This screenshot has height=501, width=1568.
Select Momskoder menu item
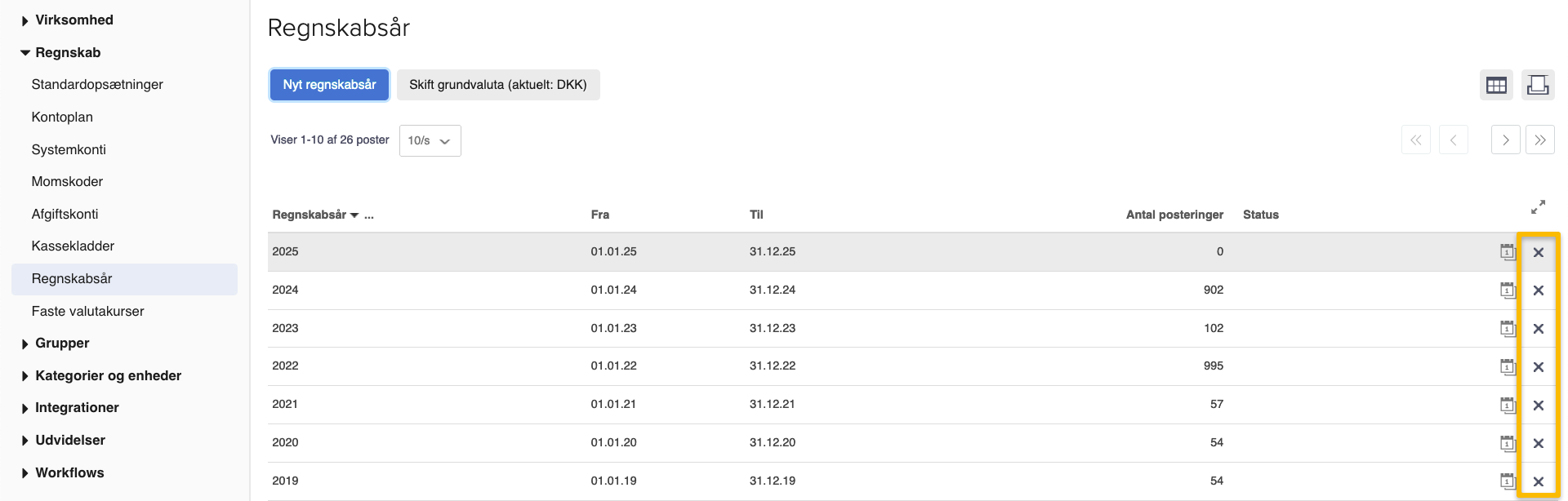tap(67, 182)
